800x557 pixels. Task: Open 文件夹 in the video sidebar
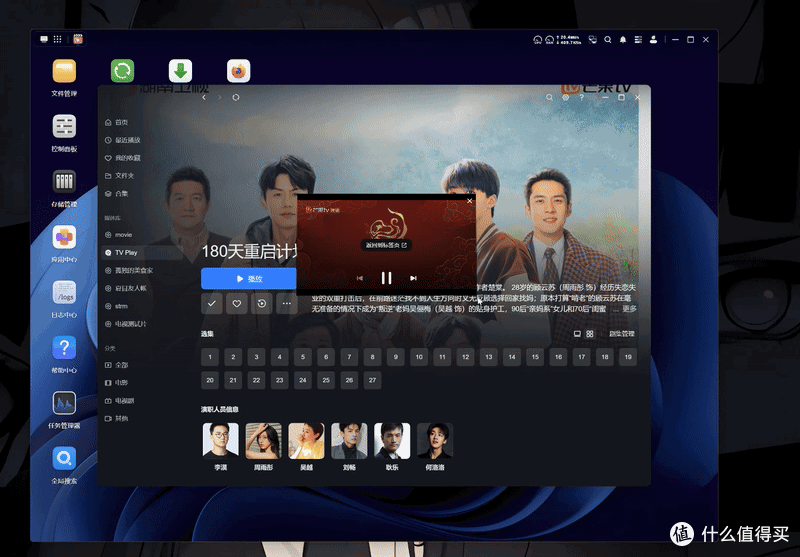pyautogui.click(x=119, y=175)
